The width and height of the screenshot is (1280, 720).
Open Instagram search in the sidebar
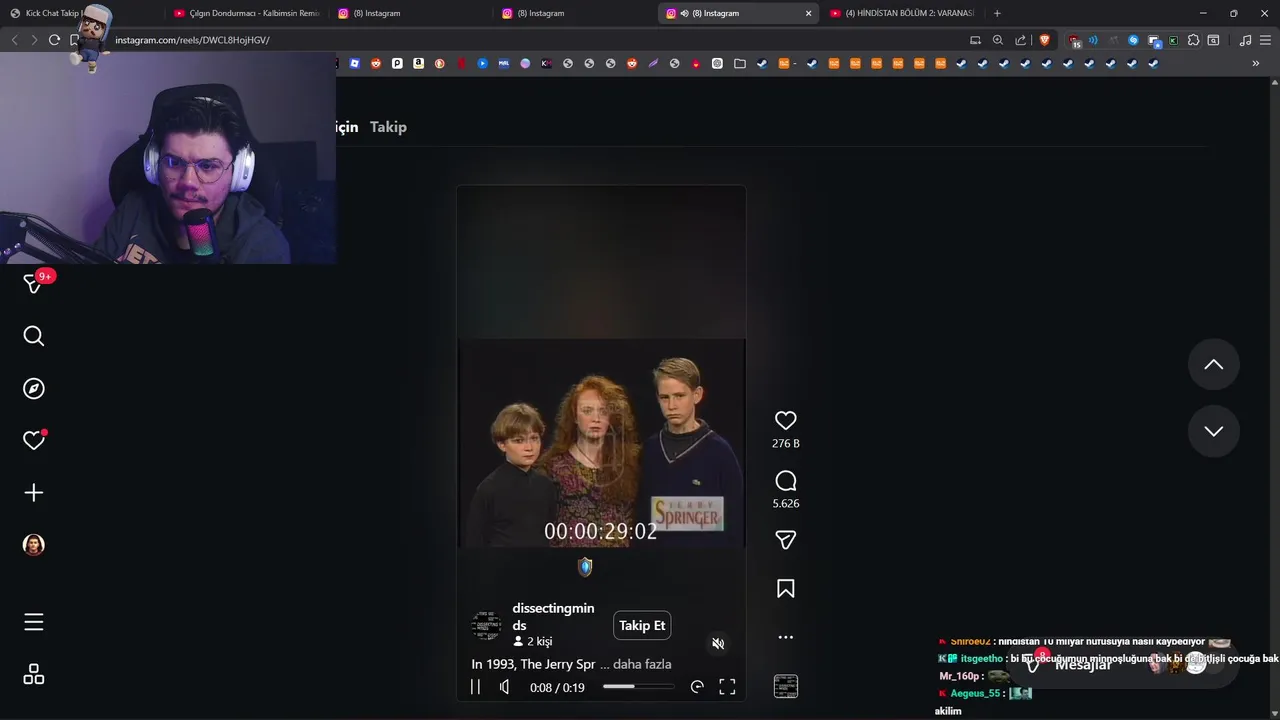click(x=34, y=336)
